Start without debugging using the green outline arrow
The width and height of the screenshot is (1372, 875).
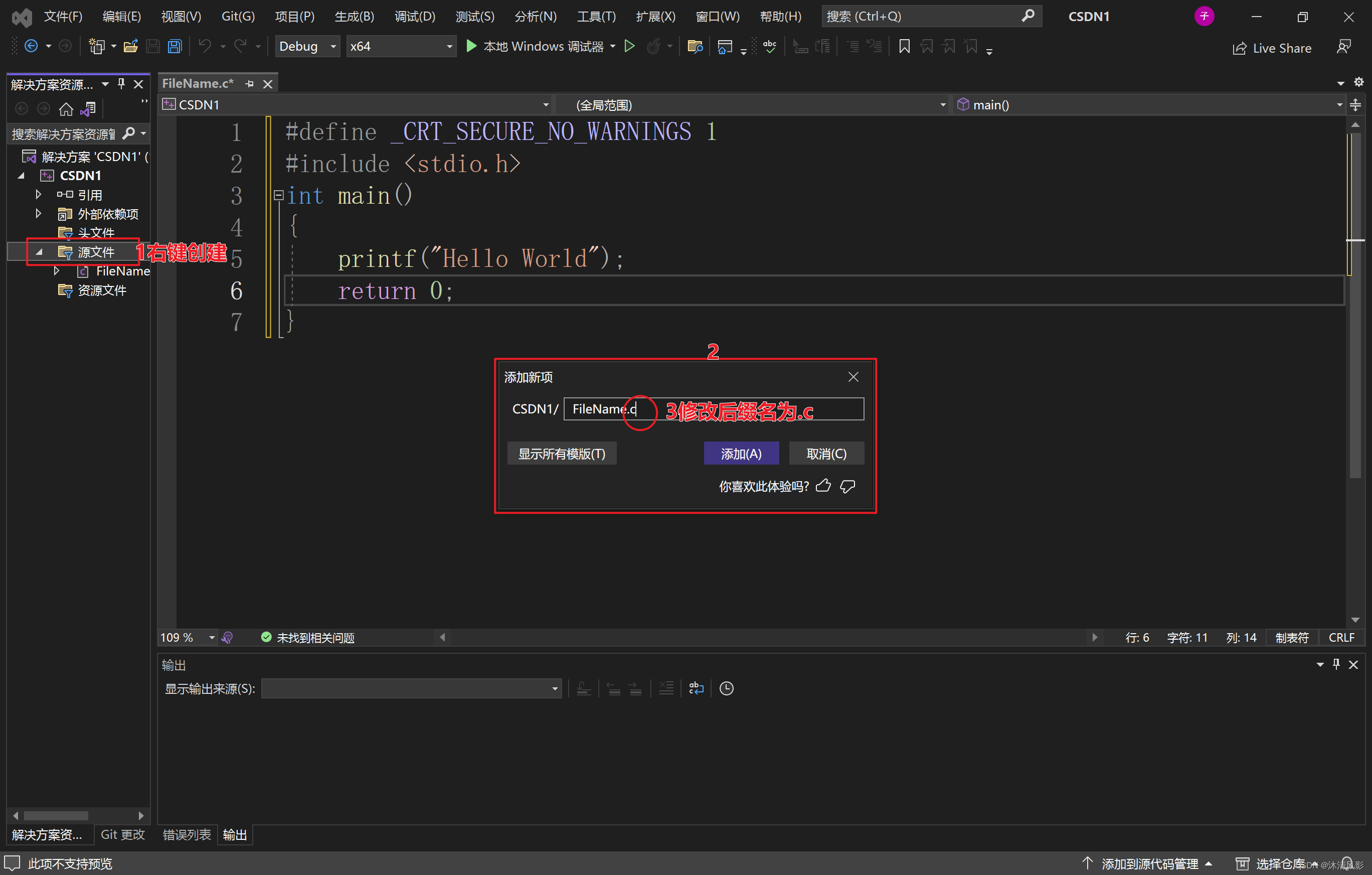(629, 46)
